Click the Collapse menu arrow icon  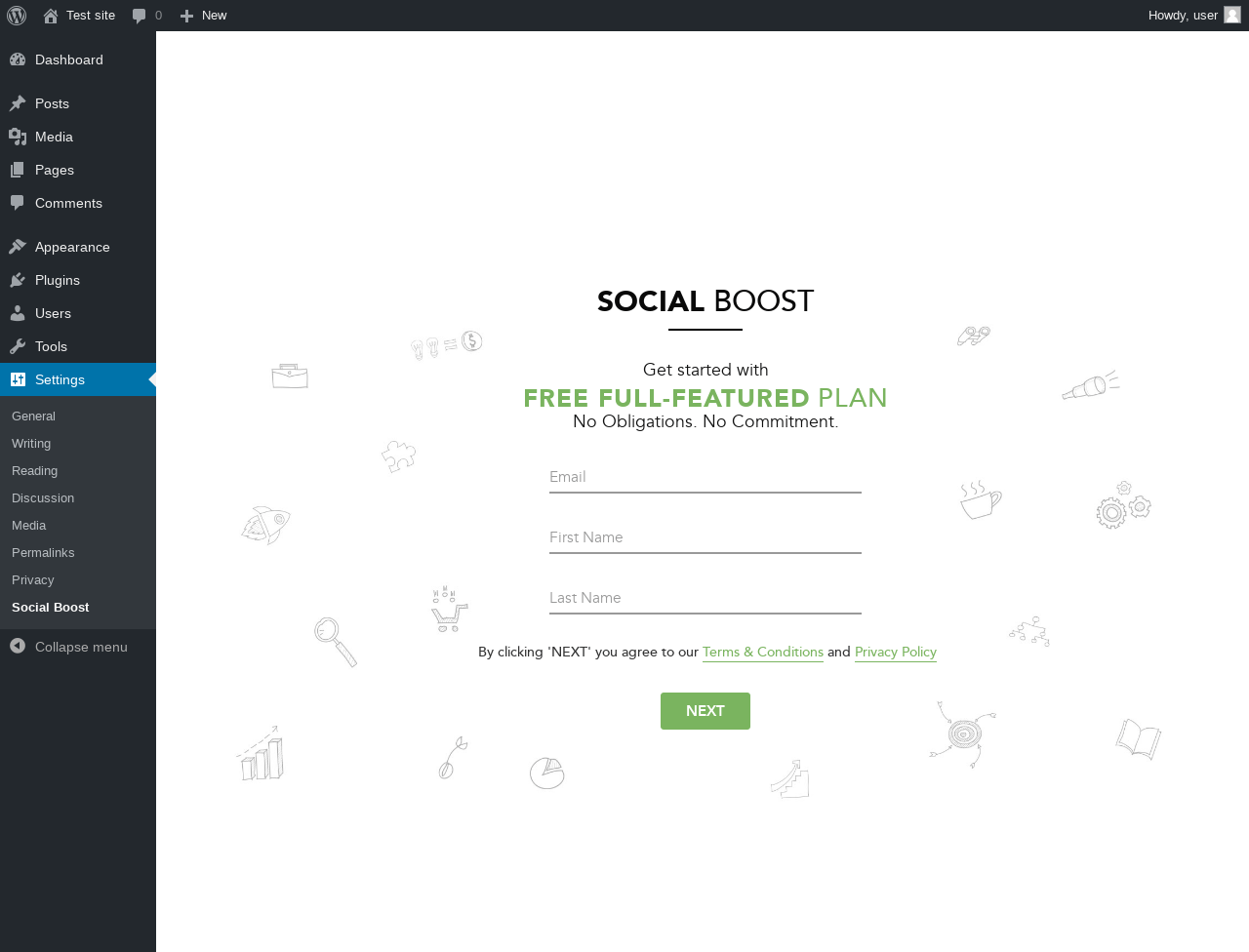18,646
